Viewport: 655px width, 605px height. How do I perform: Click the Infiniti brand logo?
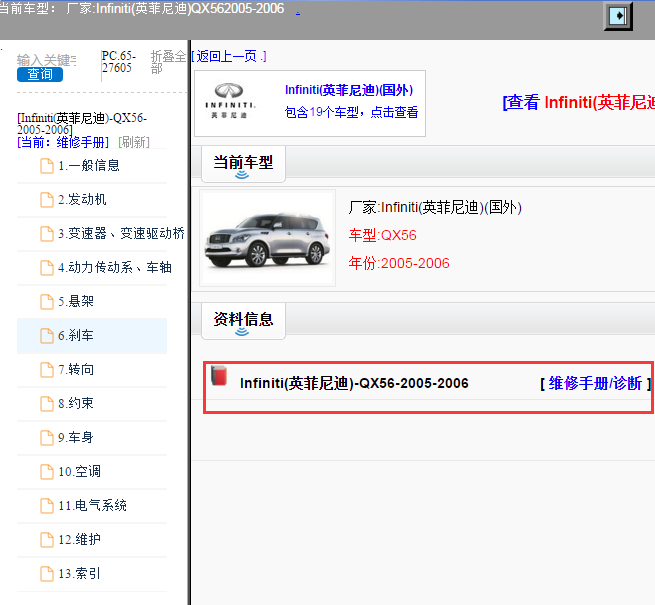coord(229,101)
